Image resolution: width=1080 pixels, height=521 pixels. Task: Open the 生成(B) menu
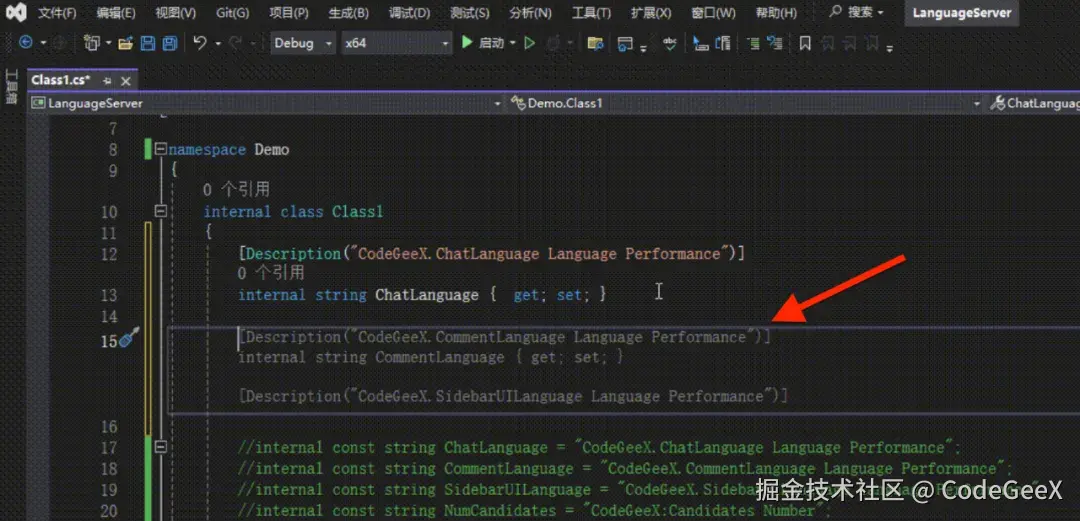(x=348, y=12)
